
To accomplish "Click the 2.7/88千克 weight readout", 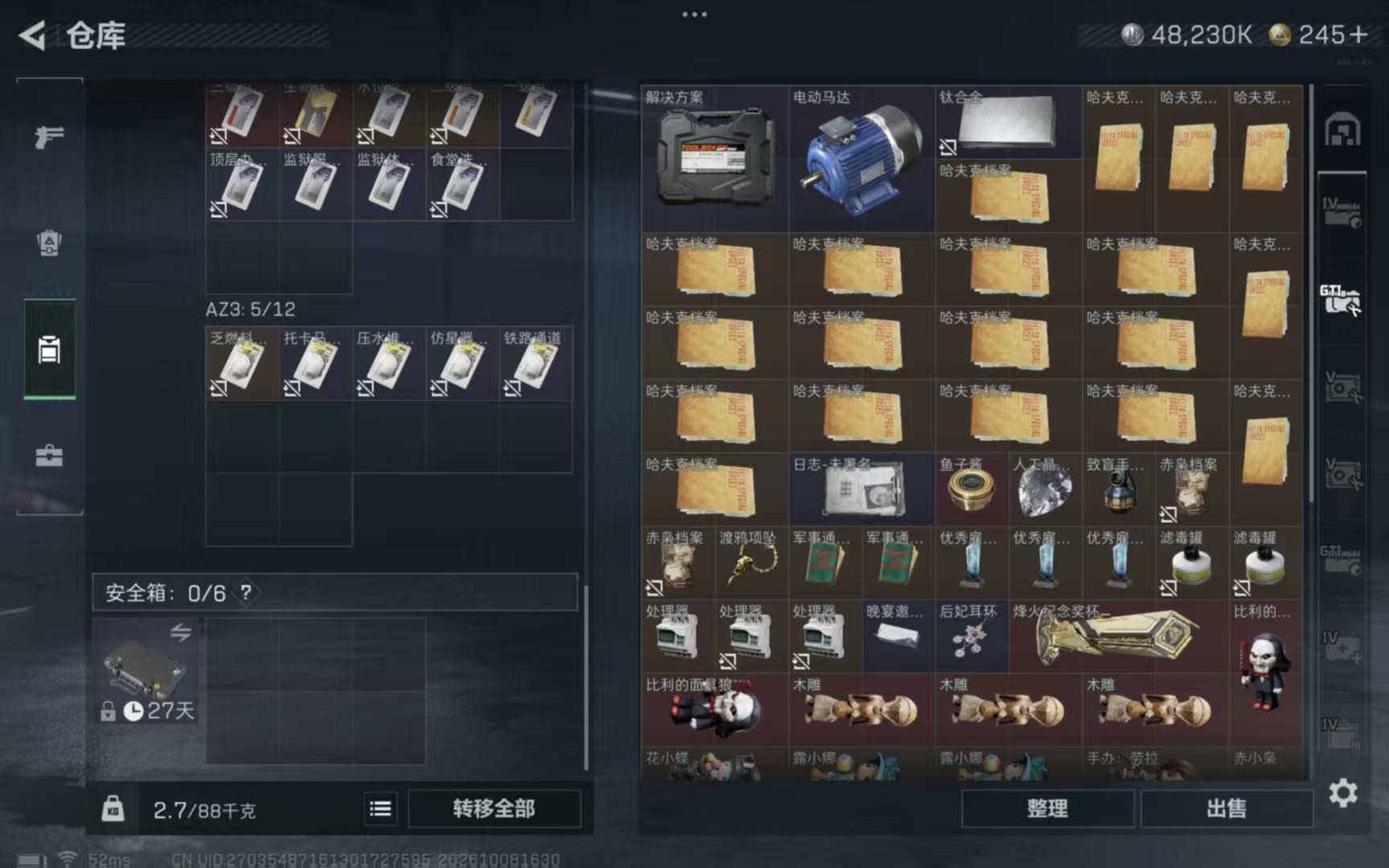I will click(x=204, y=810).
